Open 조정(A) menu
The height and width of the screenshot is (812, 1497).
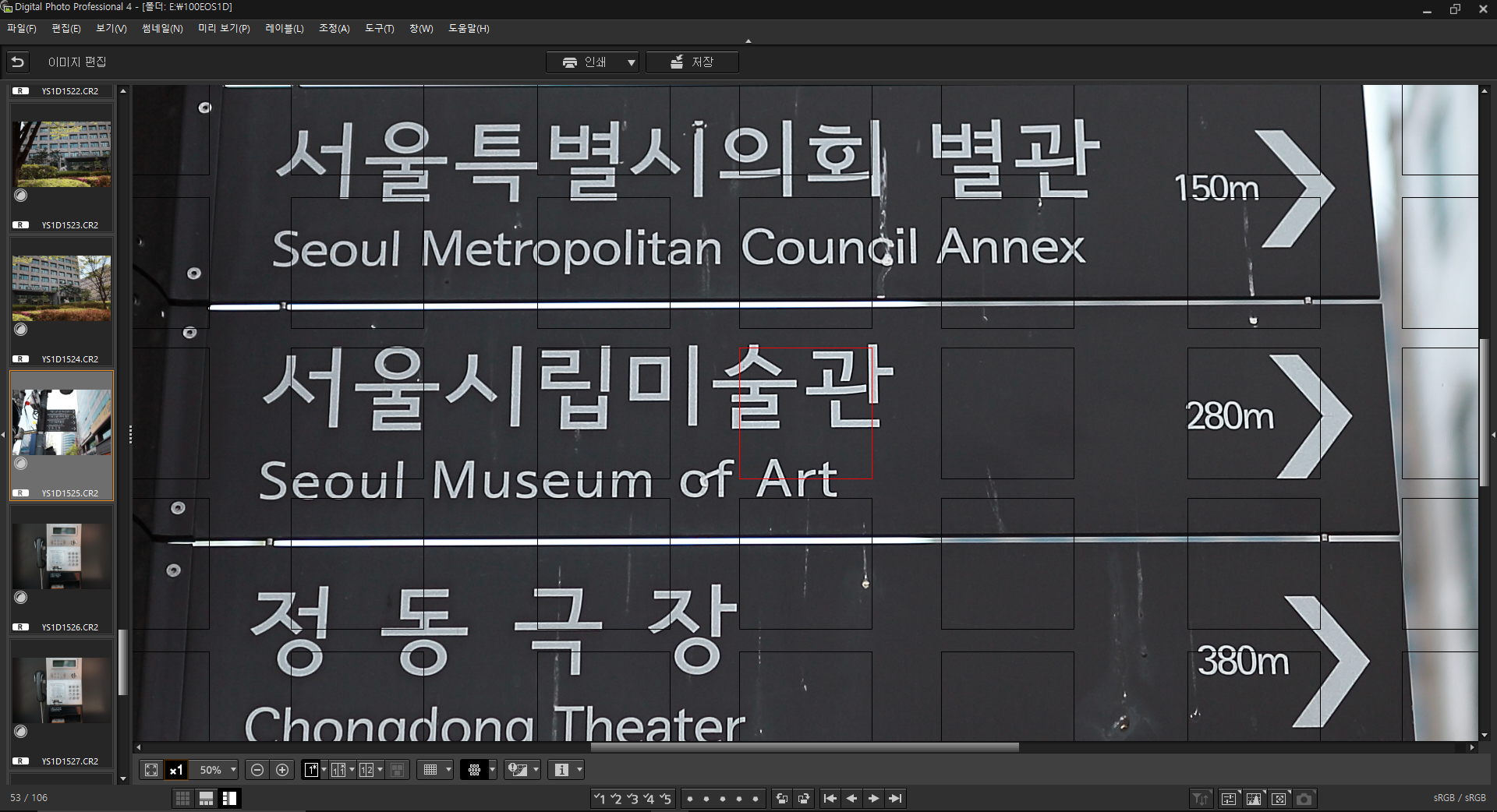334,29
